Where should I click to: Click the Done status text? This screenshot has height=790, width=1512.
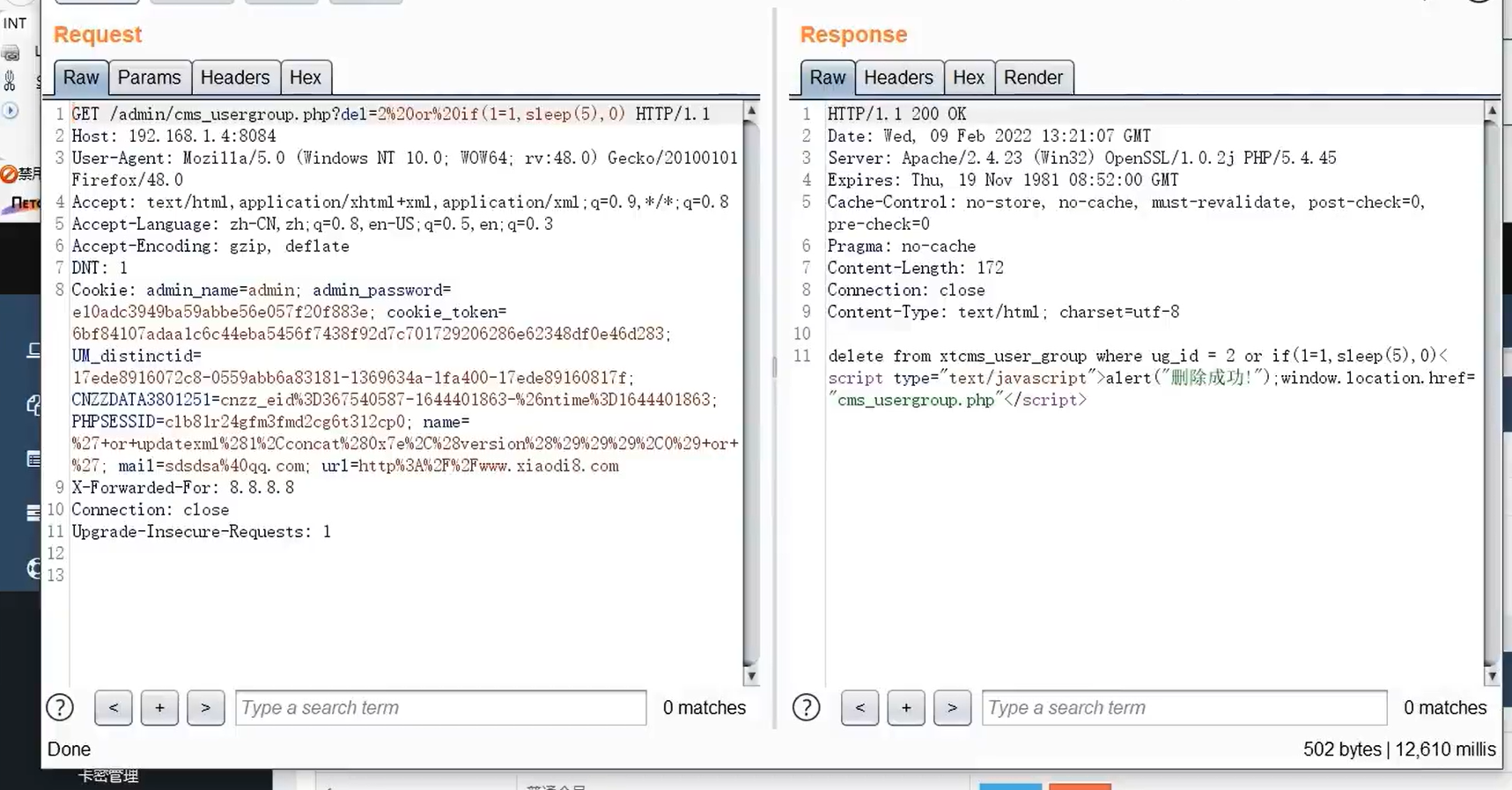[x=69, y=749]
